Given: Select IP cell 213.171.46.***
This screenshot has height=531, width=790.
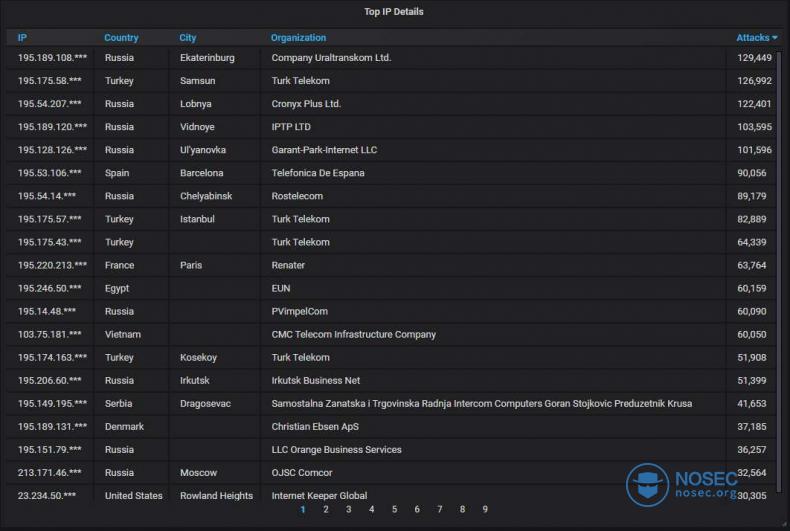Looking at the screenshot, I should tap(49, 473).
